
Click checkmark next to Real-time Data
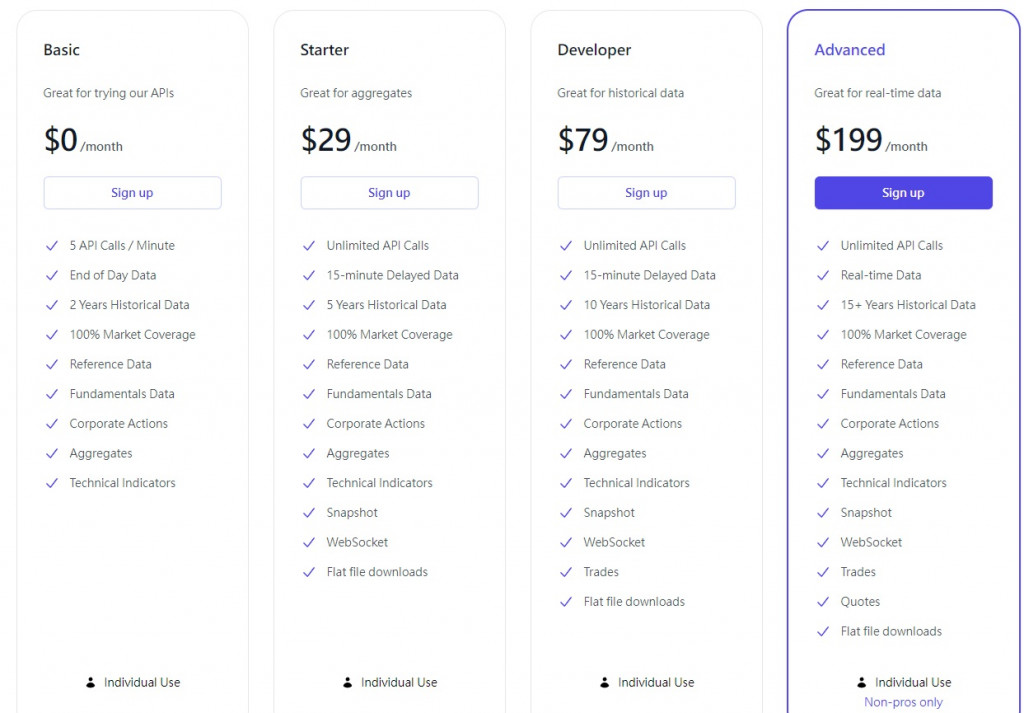823,275
